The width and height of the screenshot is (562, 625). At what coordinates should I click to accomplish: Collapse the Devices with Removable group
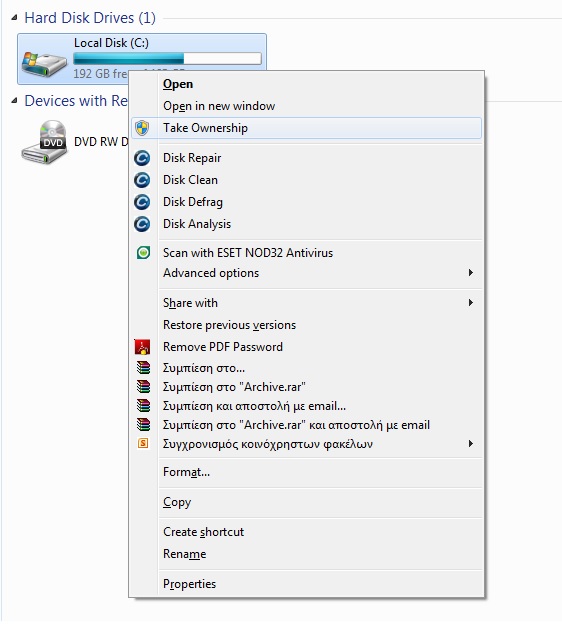coord(14,100)
